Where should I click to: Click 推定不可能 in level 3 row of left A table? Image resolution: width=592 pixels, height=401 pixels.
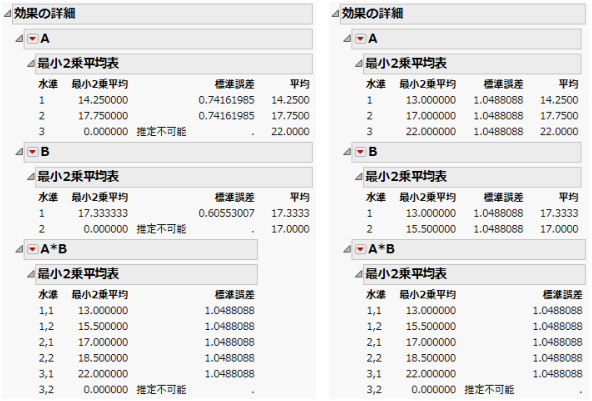pos(161,132)
